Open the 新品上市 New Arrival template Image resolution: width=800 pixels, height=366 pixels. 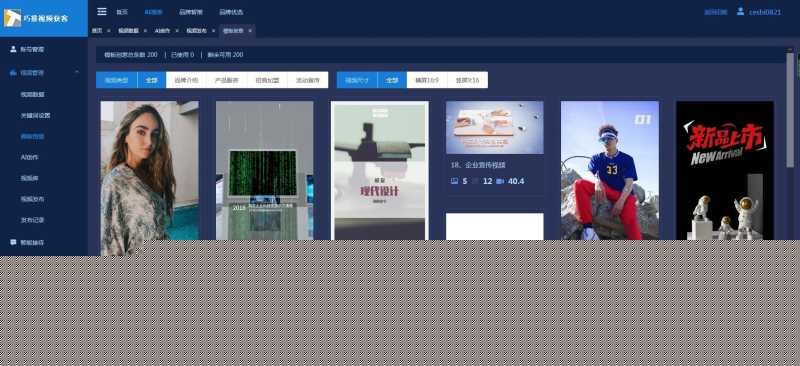coord(725,170)
